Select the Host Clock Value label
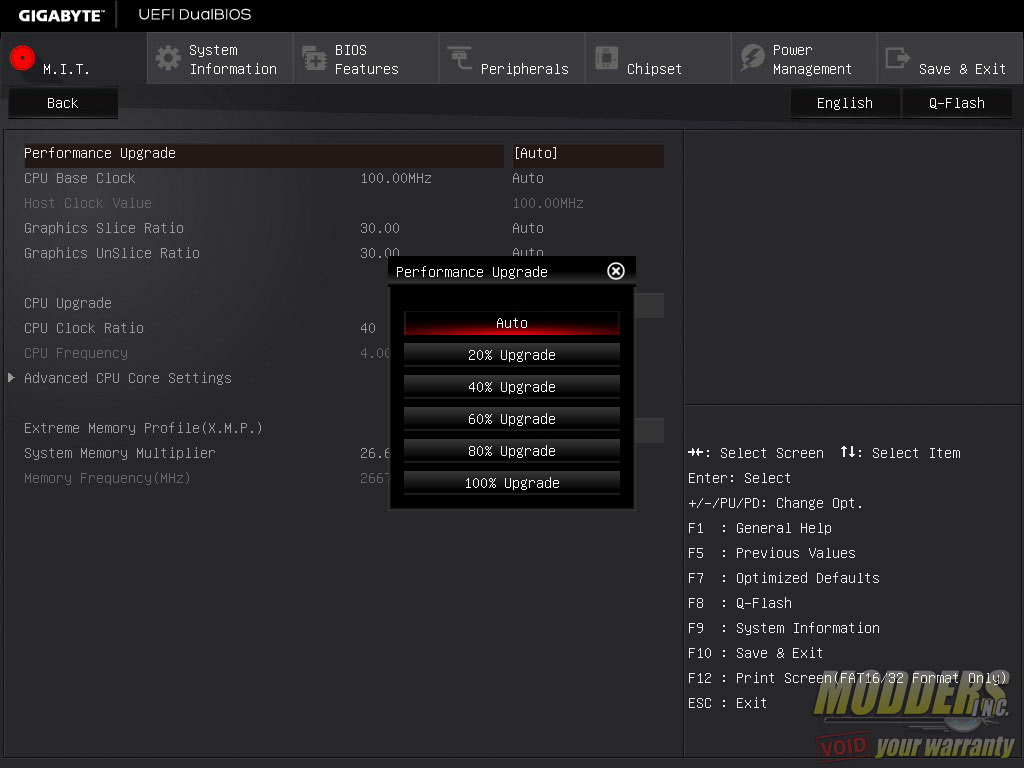Image resolution: width=1024 pixels, height=768 pixels. click(x=88, y=203)
